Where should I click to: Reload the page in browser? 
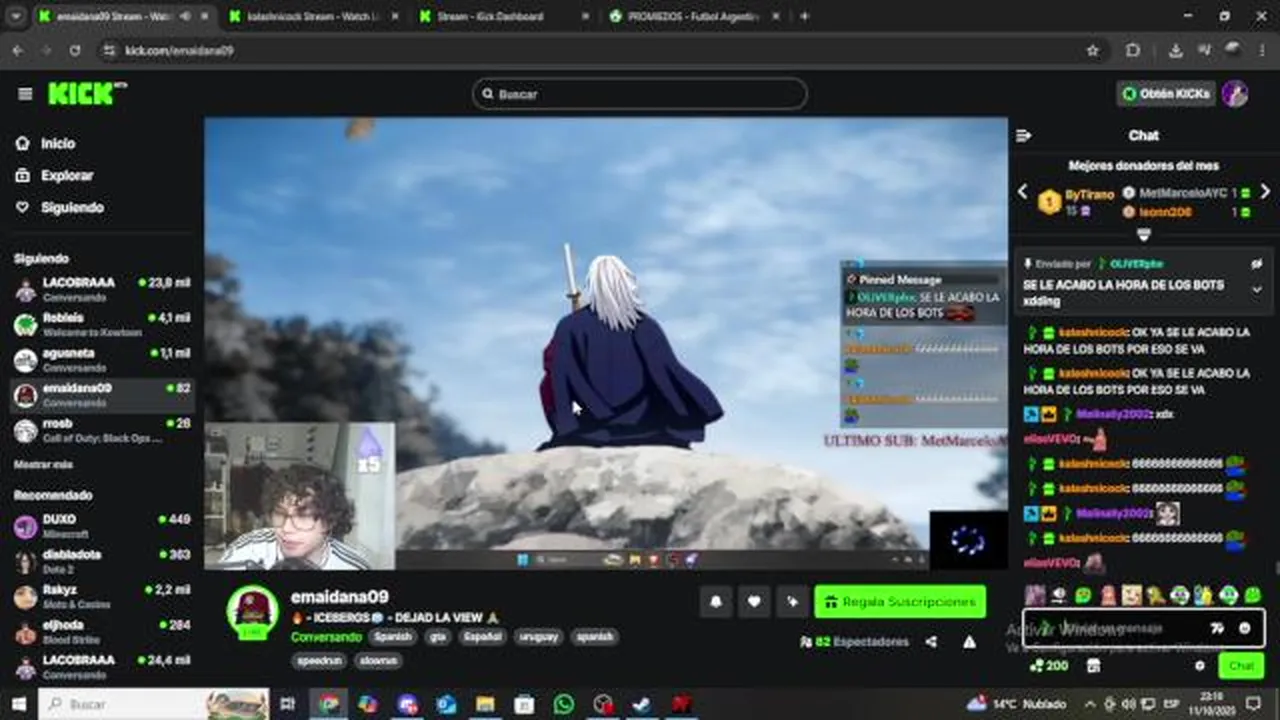coord(75,50)
